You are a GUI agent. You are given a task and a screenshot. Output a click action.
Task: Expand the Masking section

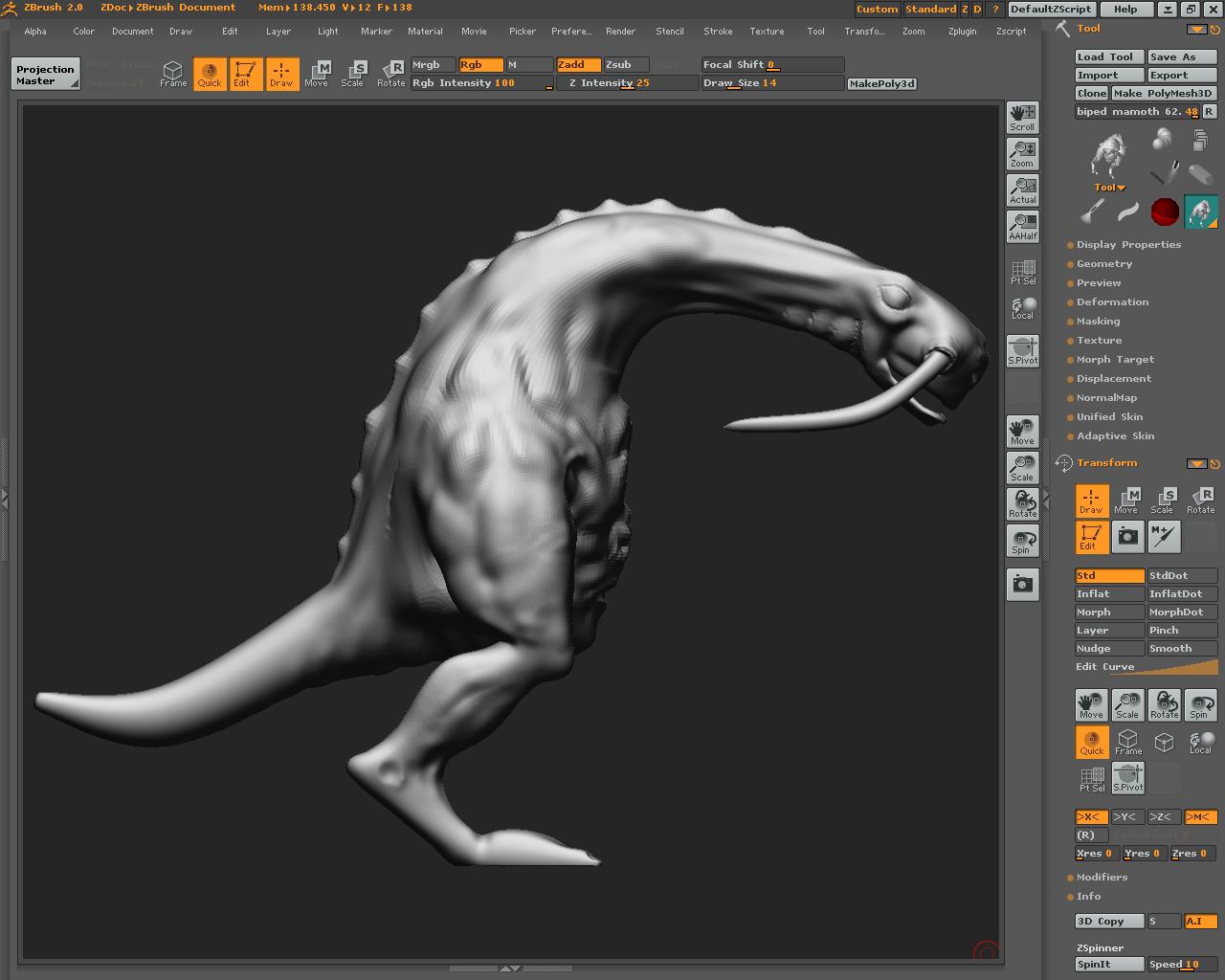click(1098, 322)
